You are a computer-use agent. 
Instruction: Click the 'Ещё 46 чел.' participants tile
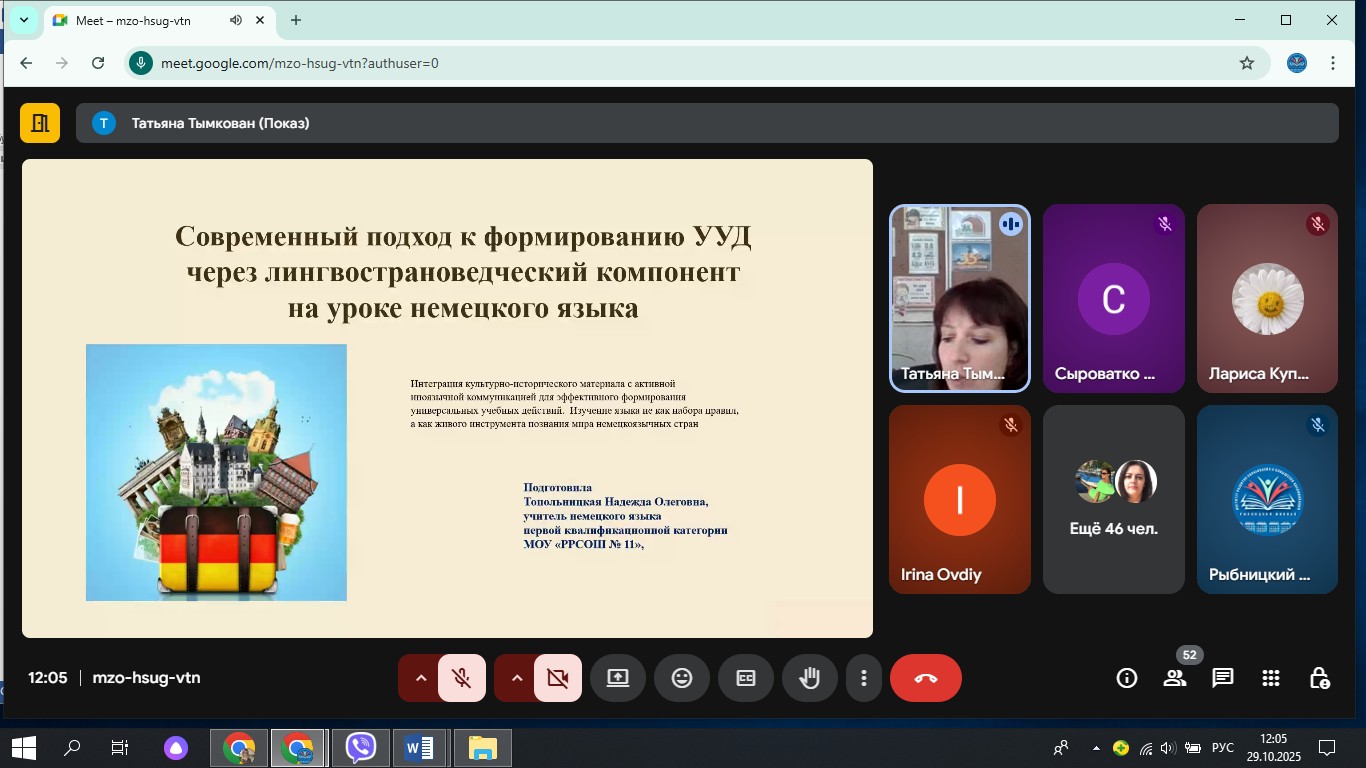[x=1113, y=499]
